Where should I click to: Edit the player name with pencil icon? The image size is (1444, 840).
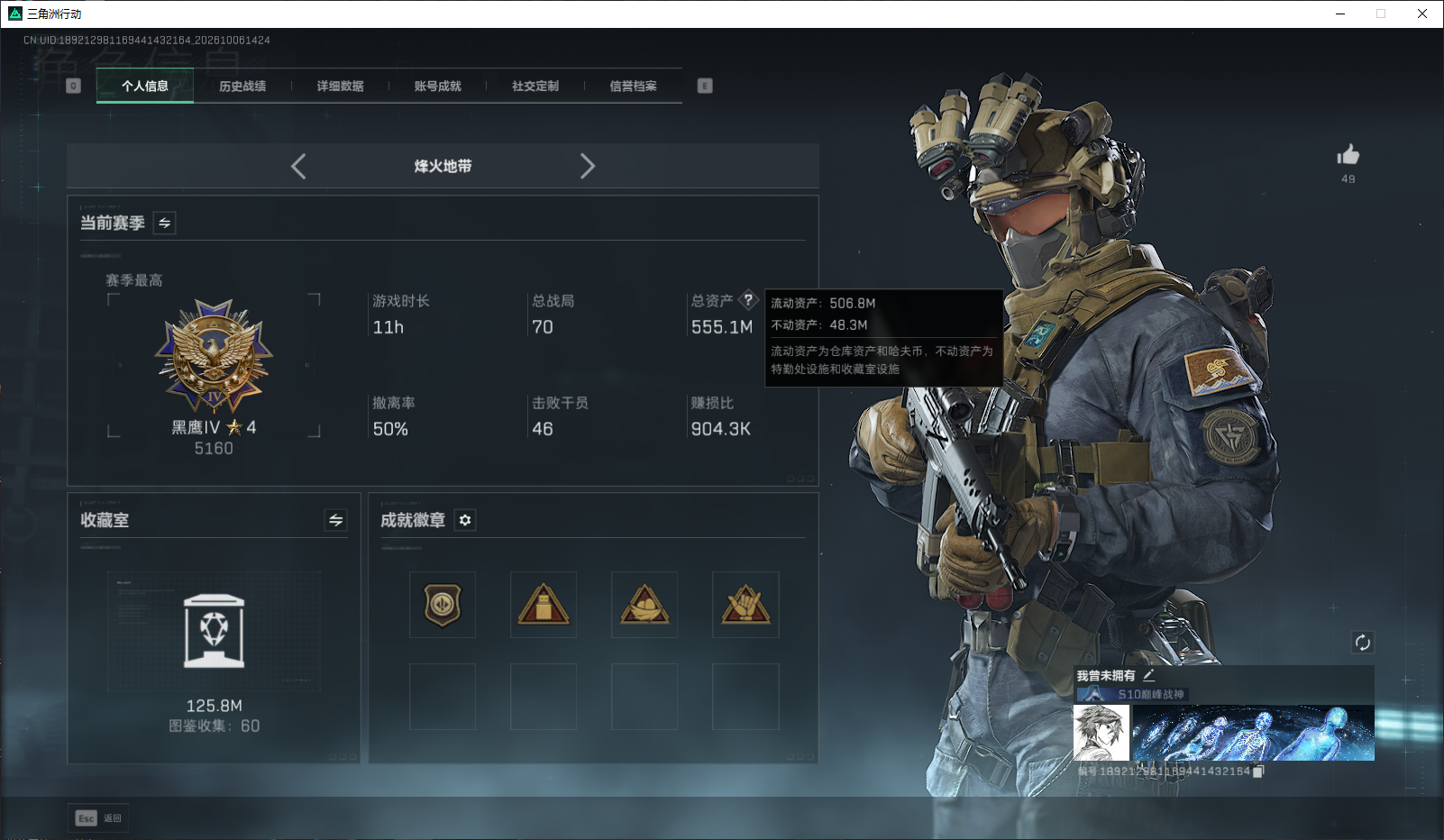click(x=1148, y=675)
